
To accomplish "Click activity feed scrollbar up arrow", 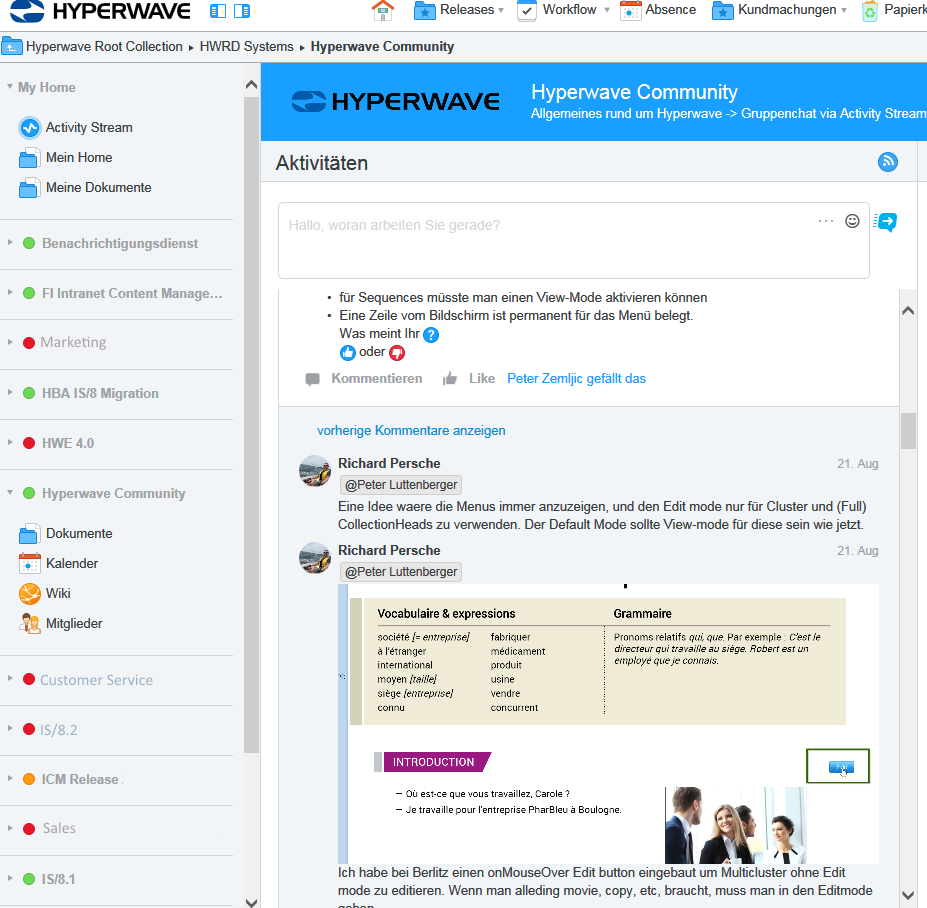I will [908, 310].
